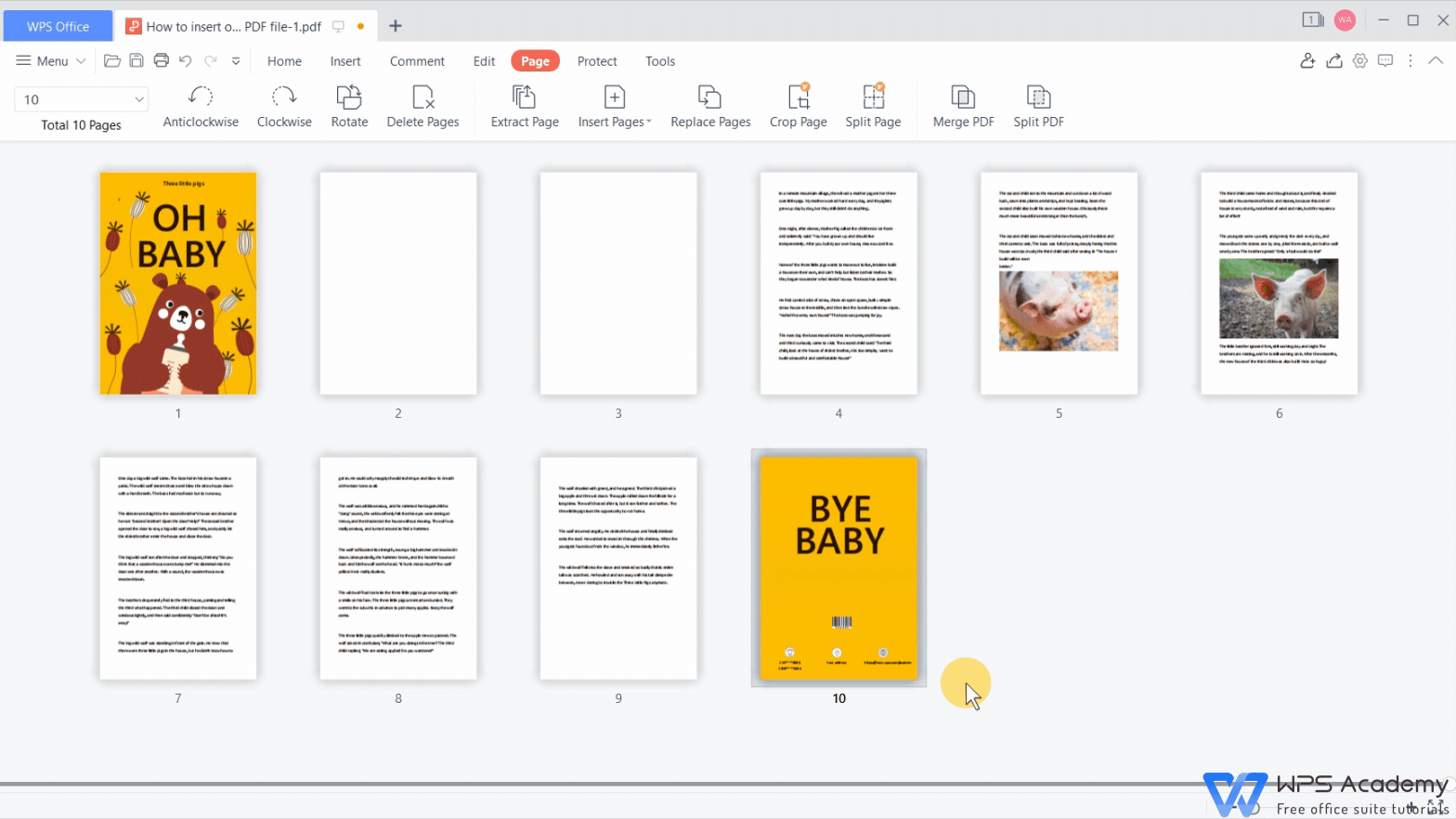Viewport: 1456px width, 819px height.
Task: Go to the WPS Office home tab
Action: [58, 26]
